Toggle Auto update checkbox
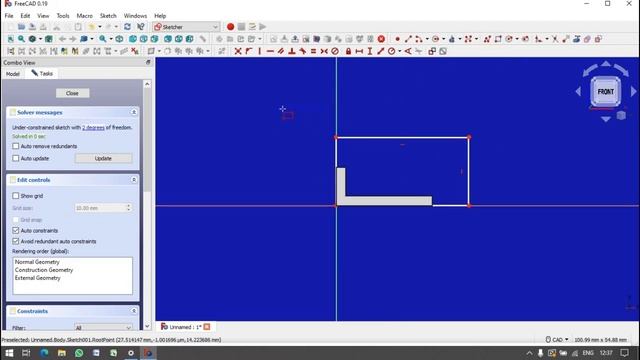This screenshot has width=640, height=360. (x=16, y=158)
